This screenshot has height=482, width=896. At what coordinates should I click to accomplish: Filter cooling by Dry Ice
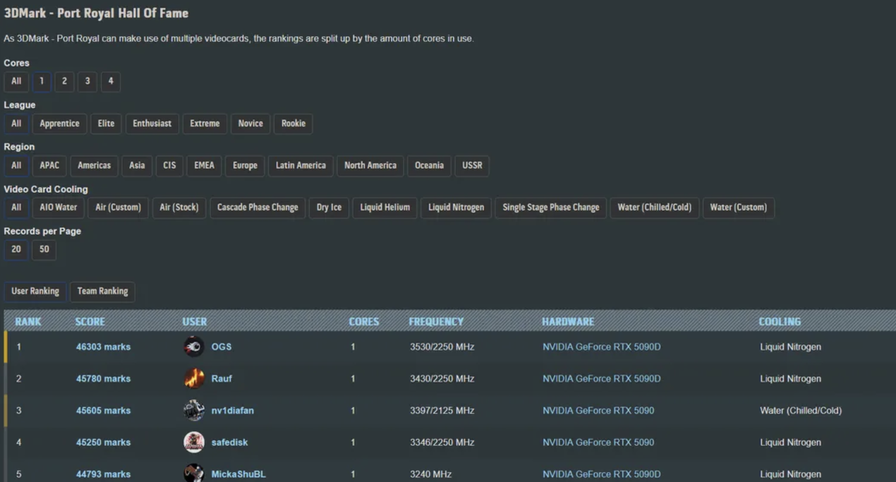(329, 208)
